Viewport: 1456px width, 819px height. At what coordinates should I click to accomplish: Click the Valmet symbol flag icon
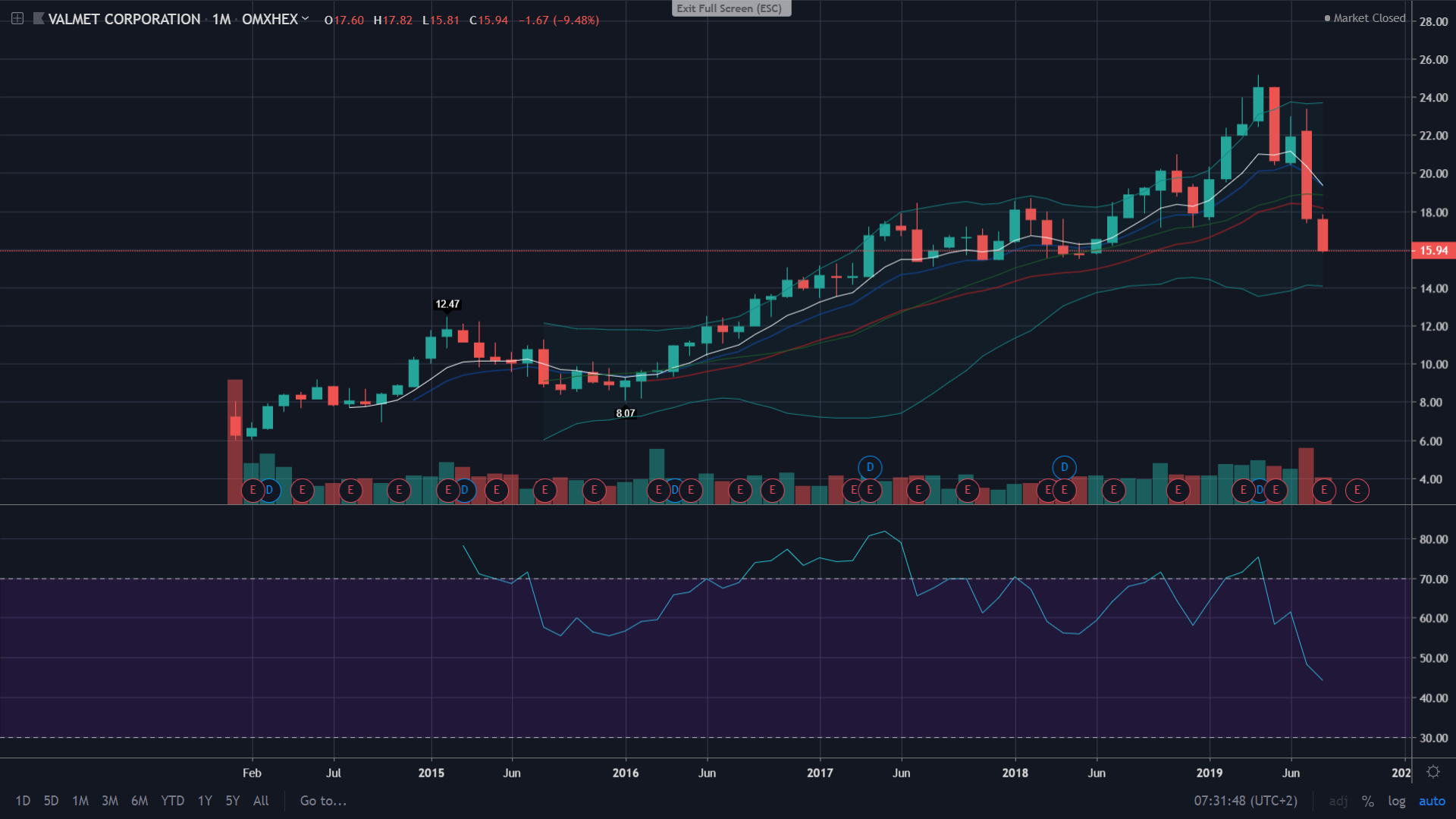[39, 19]
